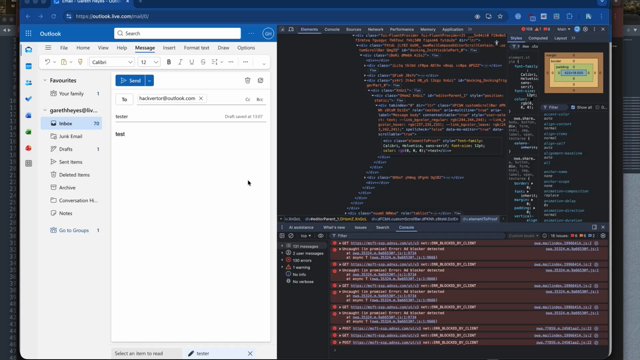The width and height of the screenshot is (640, 360).
Task: Click the console Filter field
Action: click(417, 236)
